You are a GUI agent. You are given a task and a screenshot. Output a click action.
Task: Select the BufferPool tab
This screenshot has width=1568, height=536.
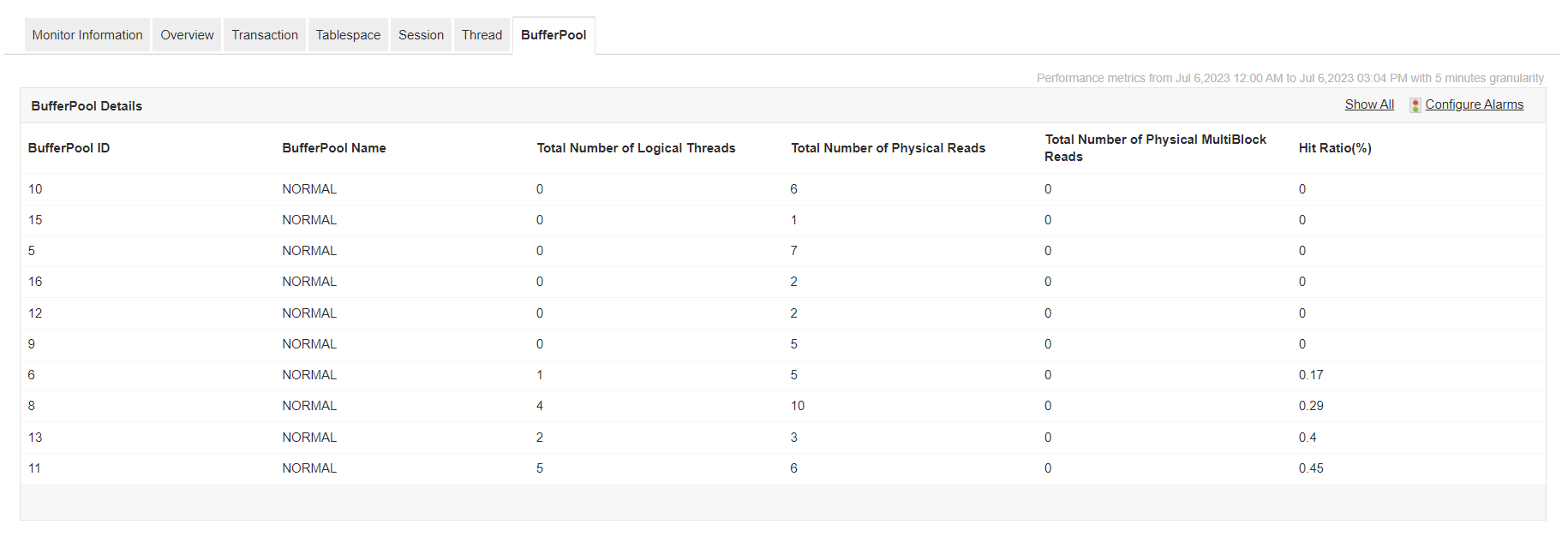pos(554,35)
